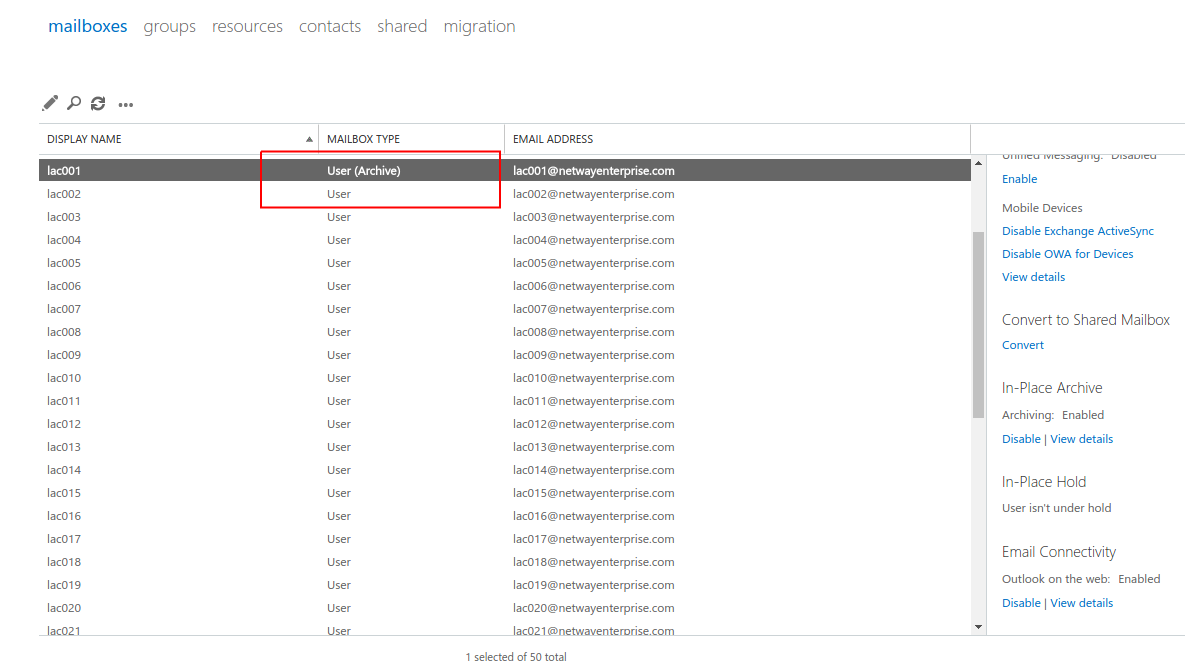Image resolution: width=1185 pixels, height=667 pixels.
Task: Click the Search magnifier icon
Action: 74,103
